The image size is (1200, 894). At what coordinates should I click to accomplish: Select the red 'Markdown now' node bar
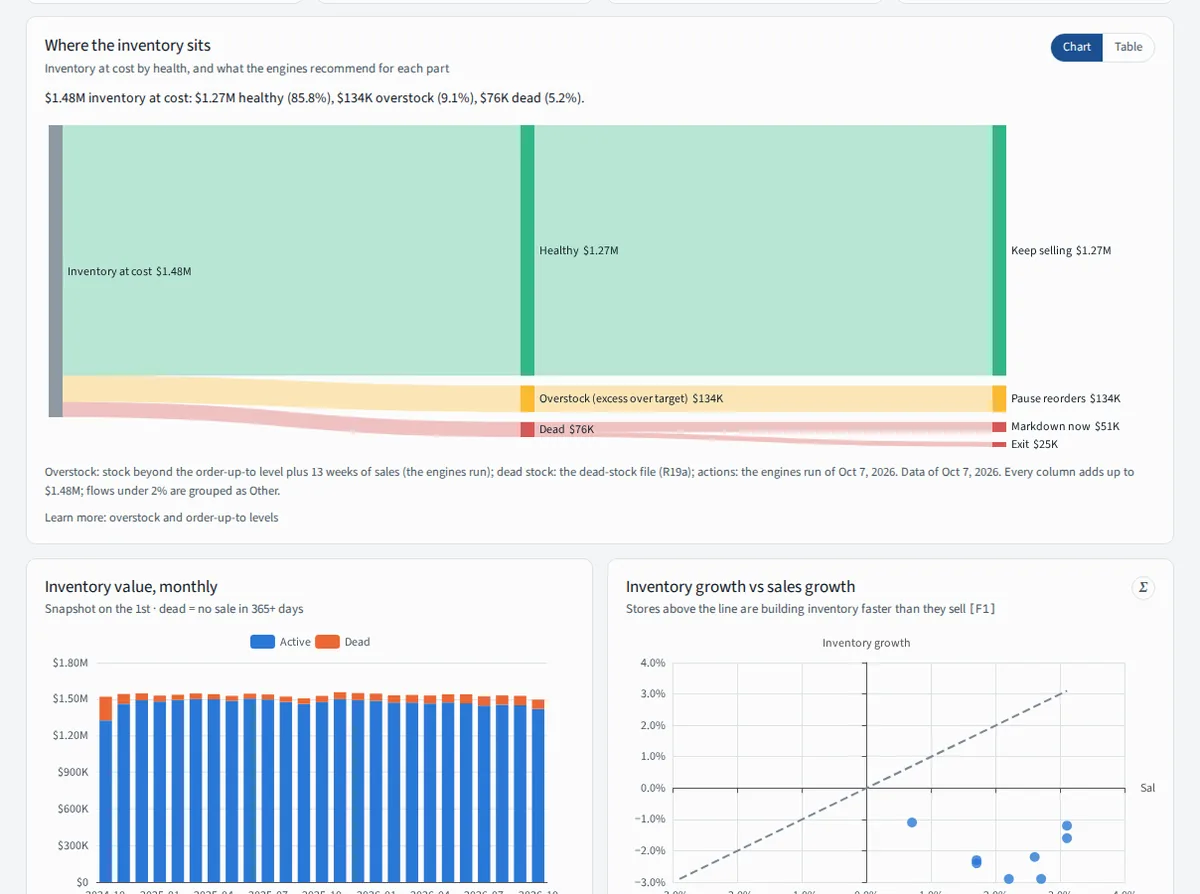[x=999, y=427]
